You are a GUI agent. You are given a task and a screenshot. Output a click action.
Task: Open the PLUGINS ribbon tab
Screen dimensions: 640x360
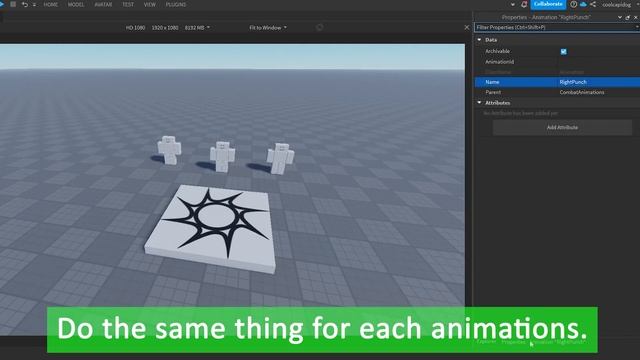[x=176, y=4]
